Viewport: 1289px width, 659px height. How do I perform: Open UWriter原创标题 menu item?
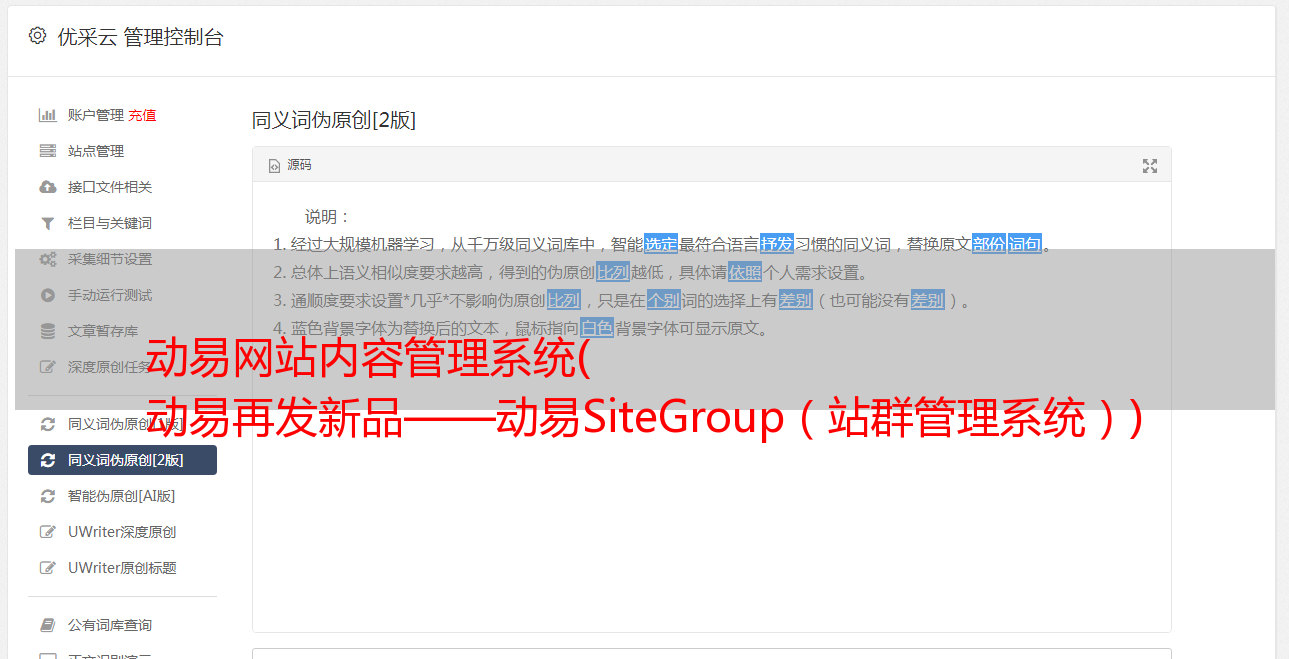122,568
